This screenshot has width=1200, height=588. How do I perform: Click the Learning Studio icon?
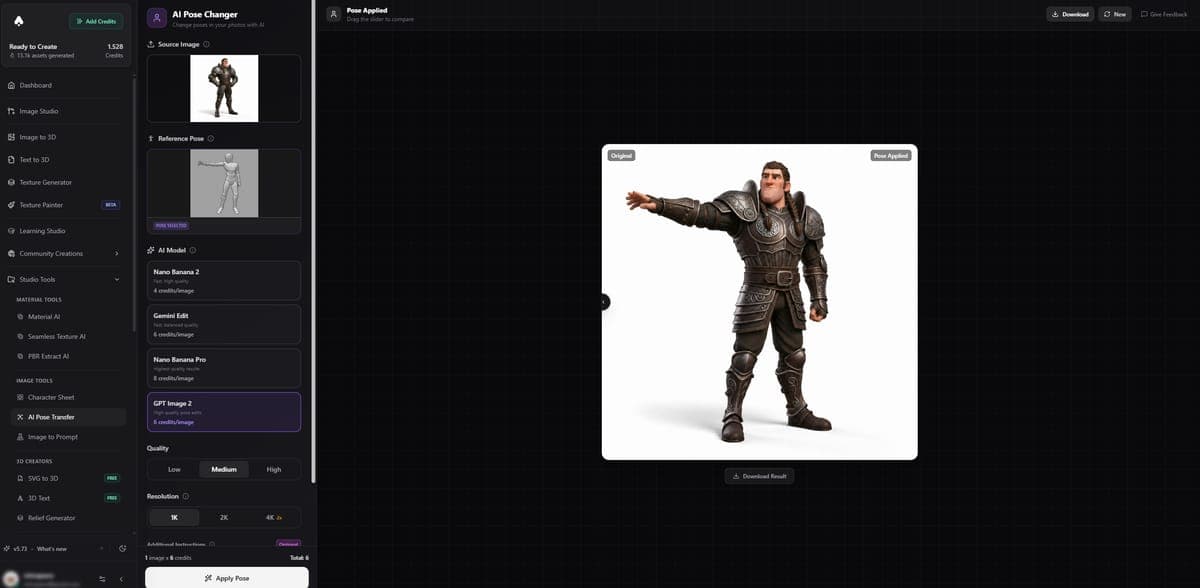(11, 231)
